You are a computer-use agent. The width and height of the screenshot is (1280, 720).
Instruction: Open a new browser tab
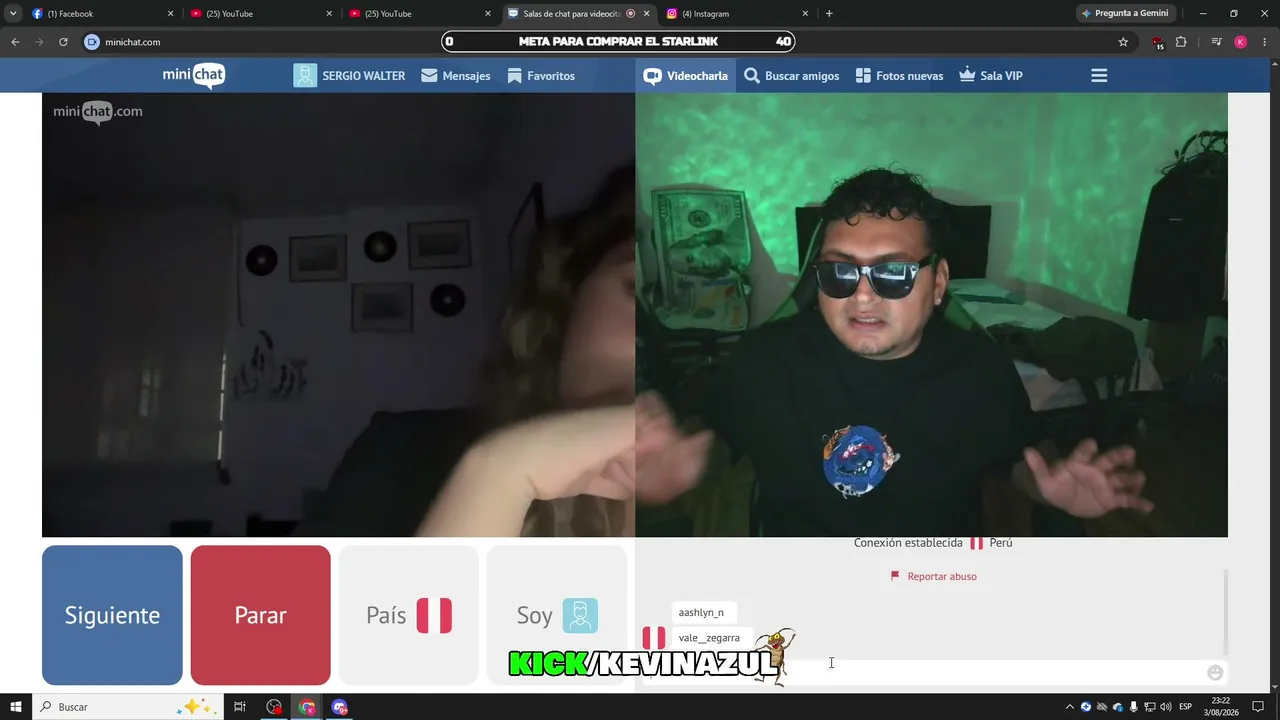tap(829, 14)
